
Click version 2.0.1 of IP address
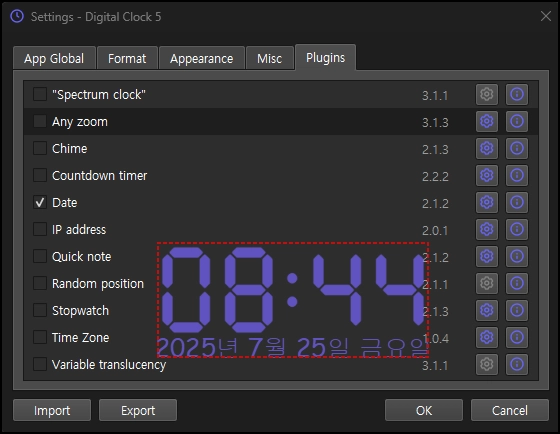pyautogui.click(x=435, y=230)
